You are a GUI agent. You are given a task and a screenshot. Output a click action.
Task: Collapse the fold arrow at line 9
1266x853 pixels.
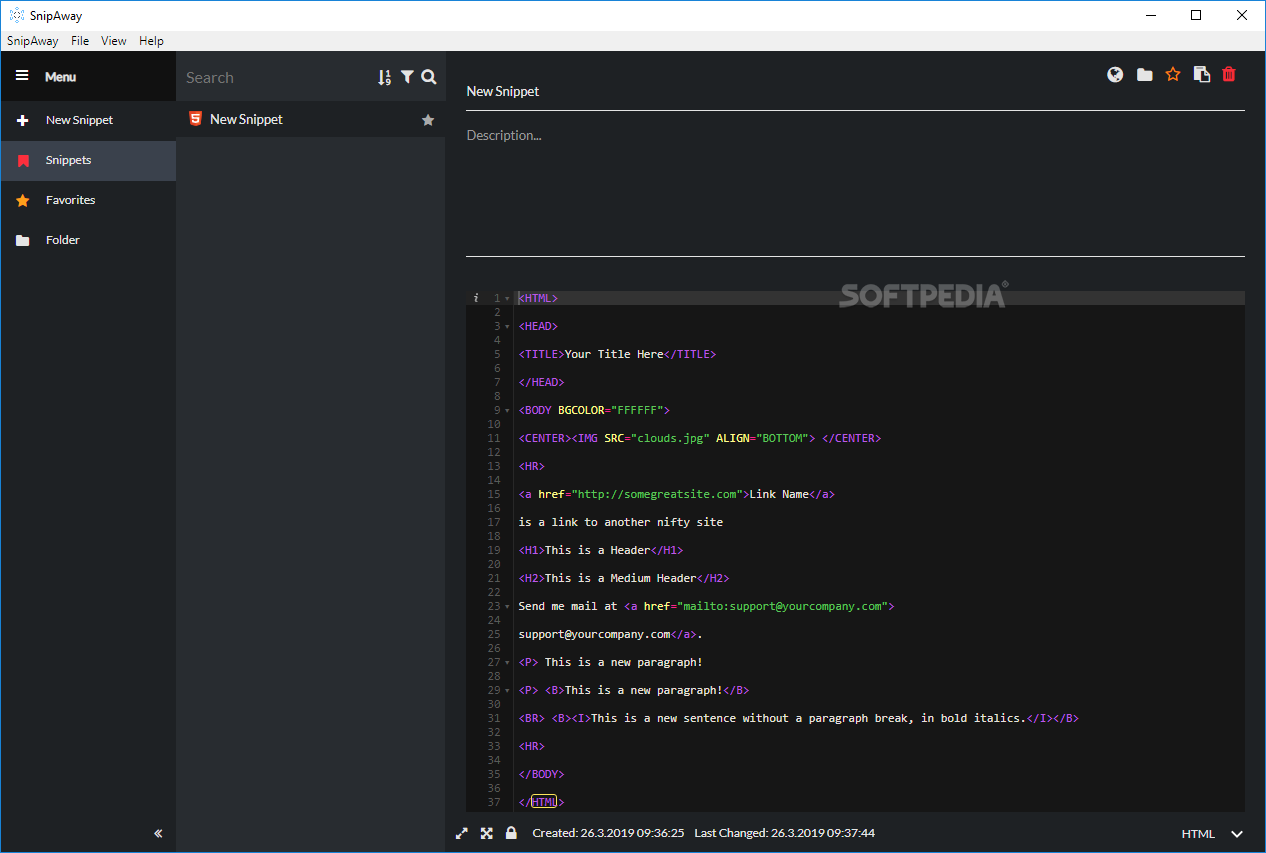pyautogui.click(x=508, y=411)
